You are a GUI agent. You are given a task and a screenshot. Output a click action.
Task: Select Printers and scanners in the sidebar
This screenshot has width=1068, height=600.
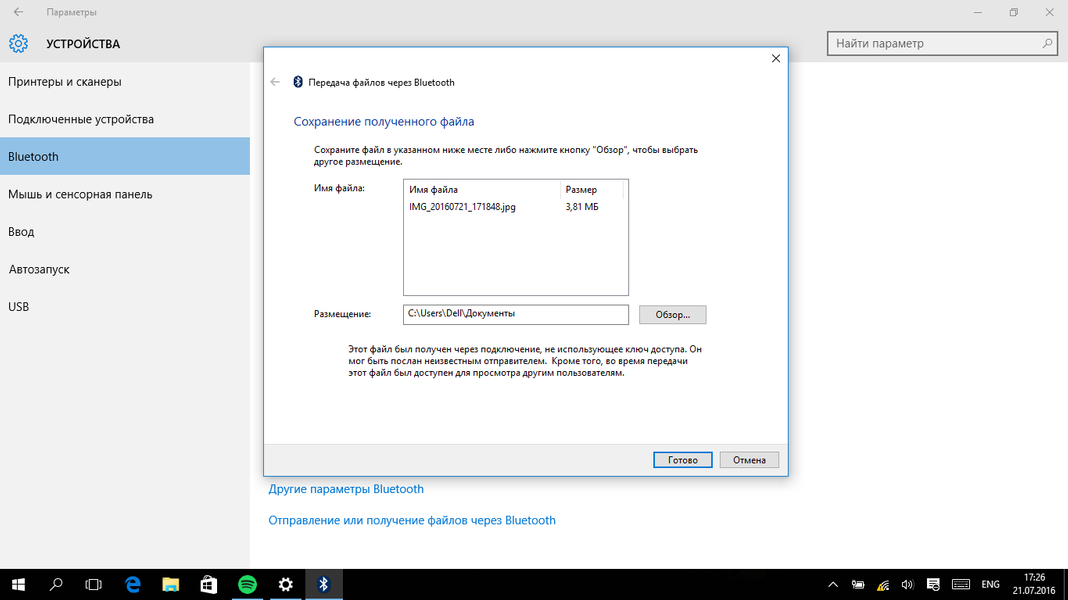(65, 82)
